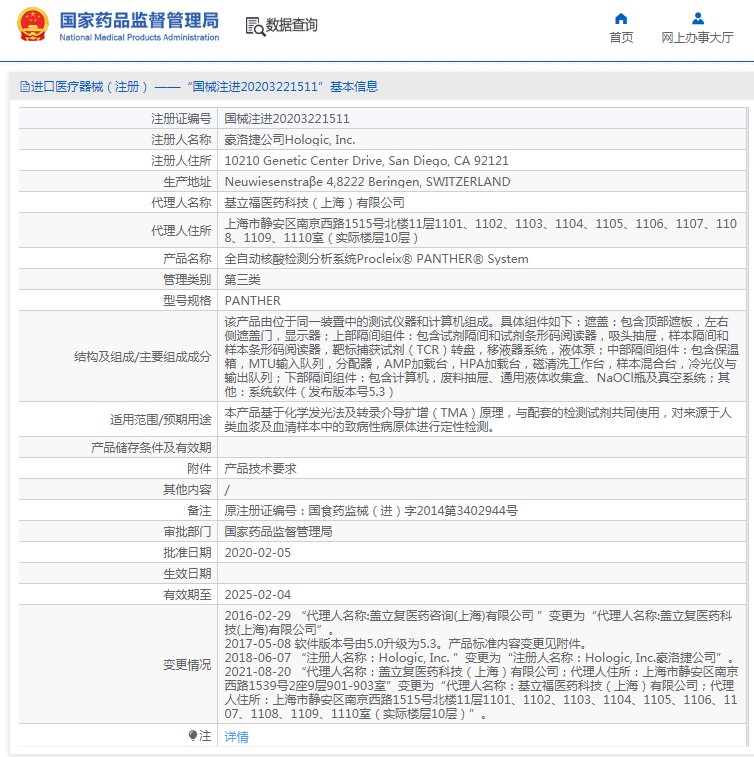
Task: Select management category 第三类
Action: (x=242, y=280)
